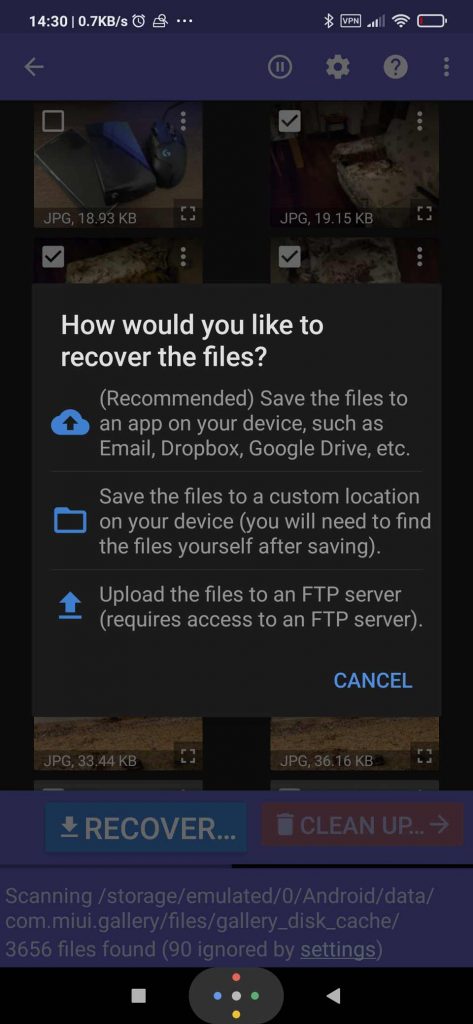Uncheck the box on the 19.15 KB photo
The height and width of the screenshot is (1024, 473).
[x=289, y=121]
